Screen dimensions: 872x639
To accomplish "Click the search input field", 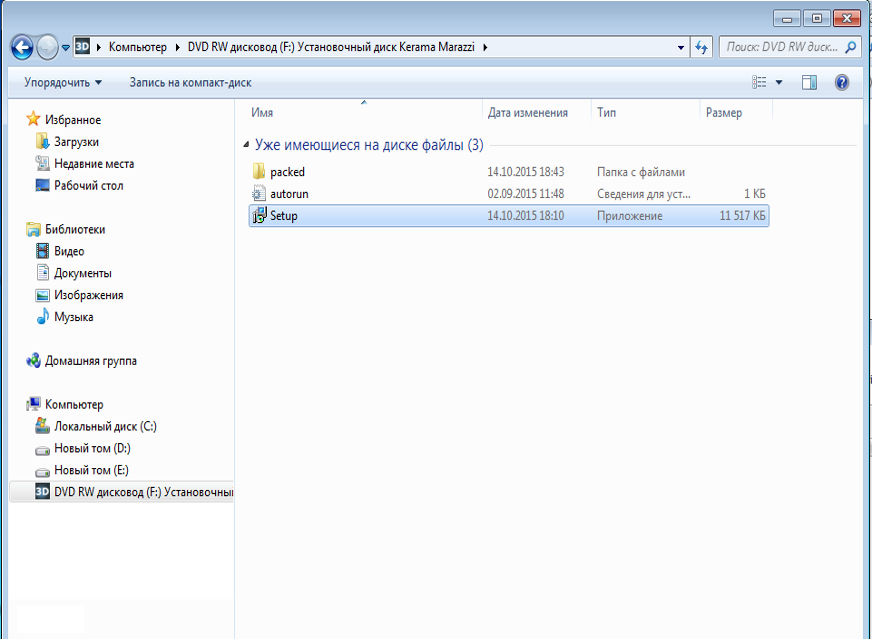I will point(780,47).
